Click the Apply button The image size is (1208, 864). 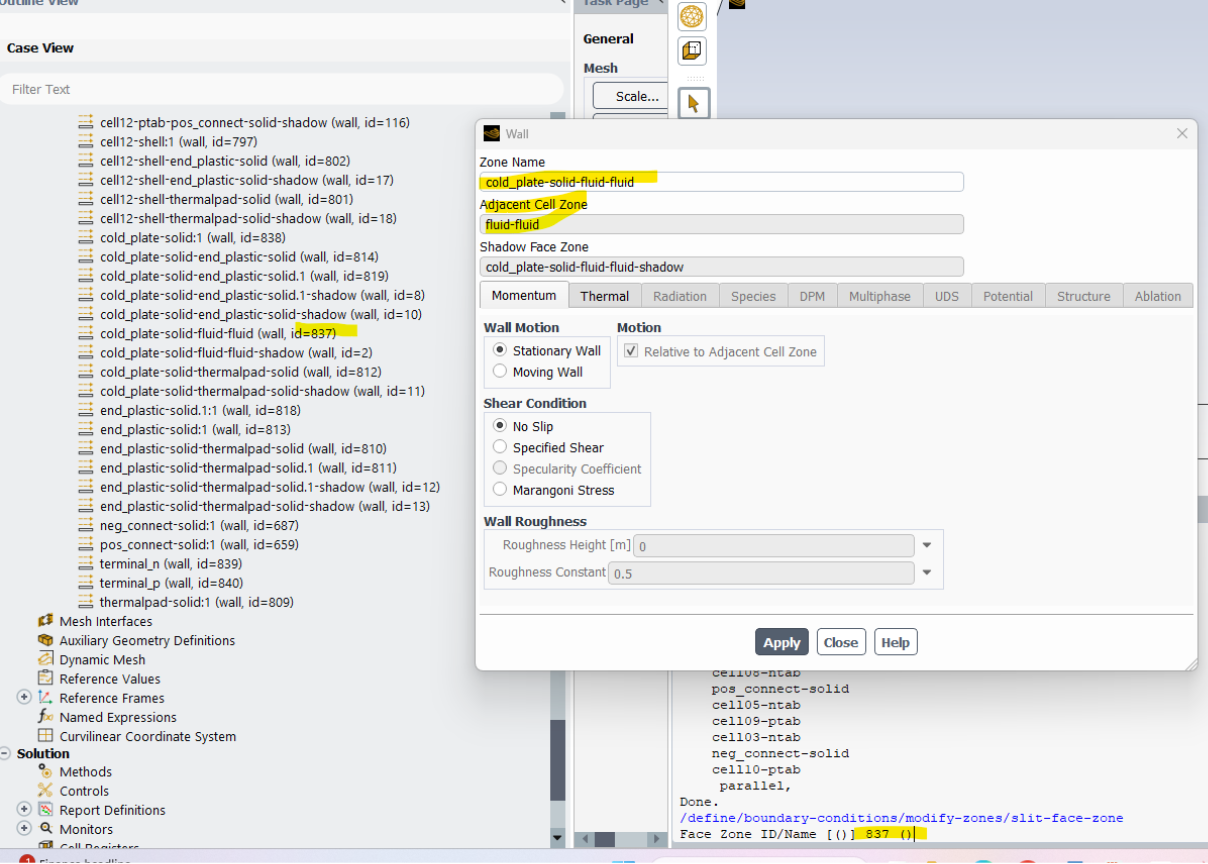781,642
